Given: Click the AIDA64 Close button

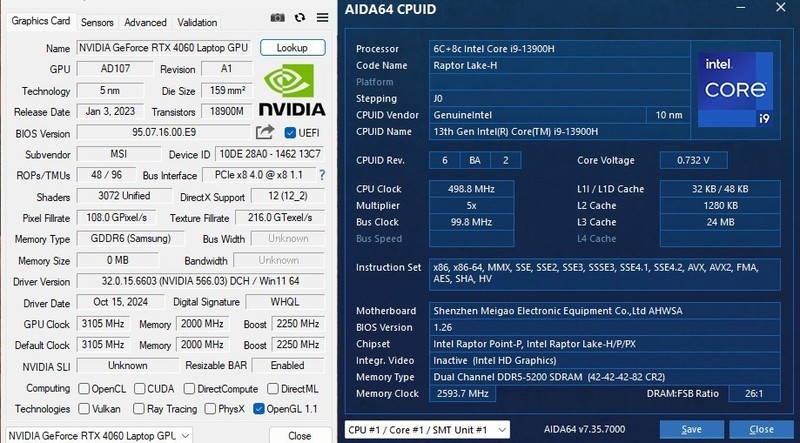Looking at the screenshot, I should coord(761,430).
